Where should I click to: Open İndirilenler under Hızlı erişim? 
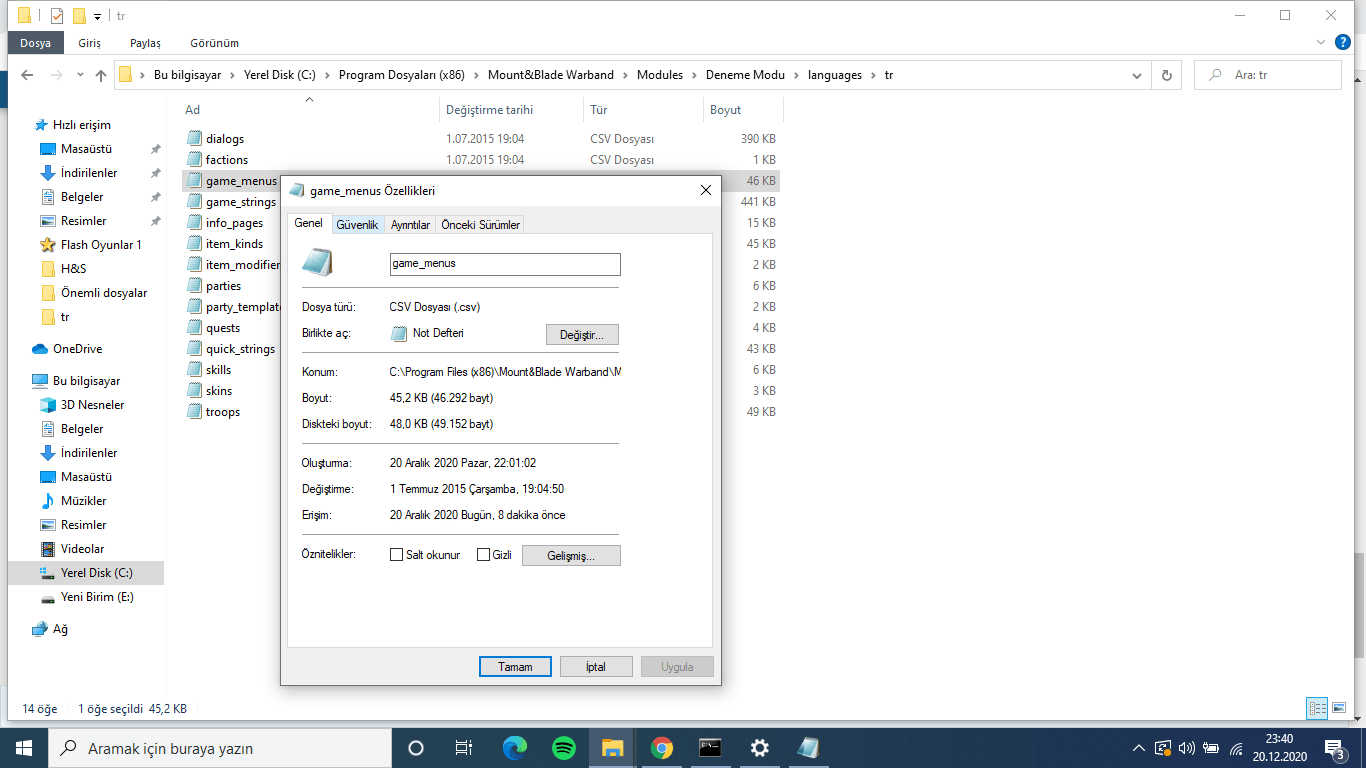pos(89,173)
